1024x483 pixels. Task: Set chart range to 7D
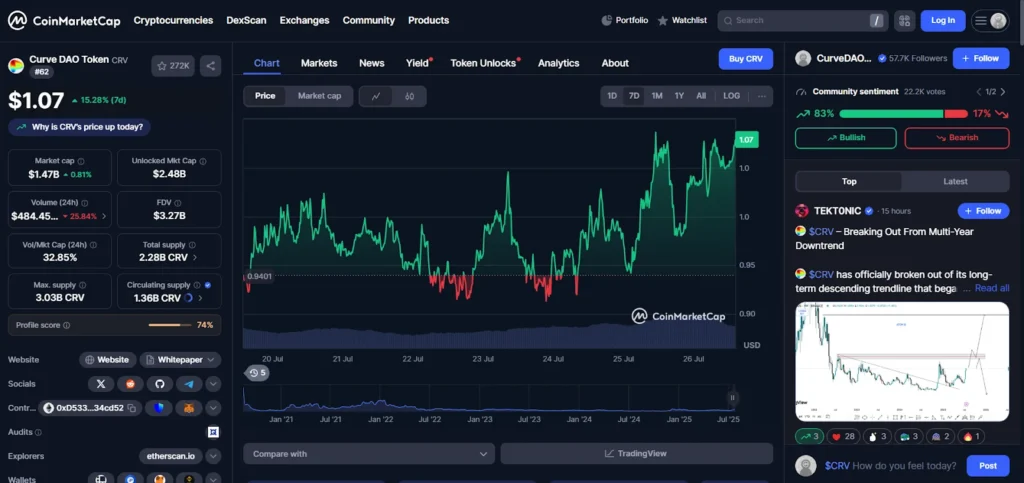(633, 96)
